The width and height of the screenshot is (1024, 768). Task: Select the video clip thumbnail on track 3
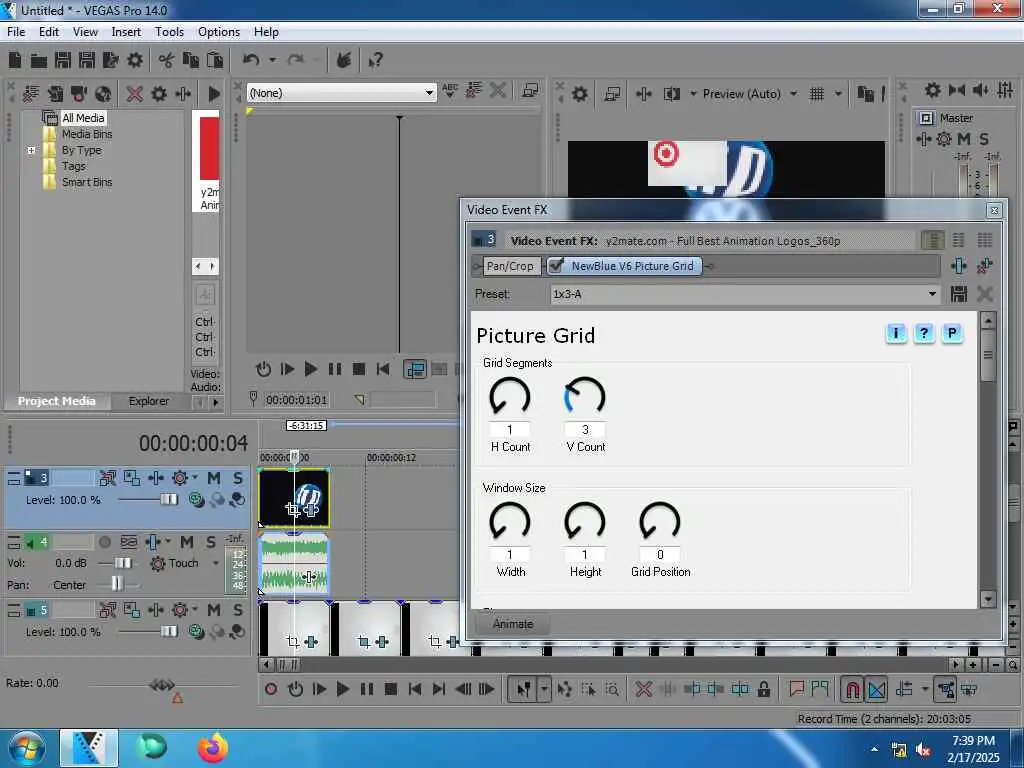[x=294, y=498]
